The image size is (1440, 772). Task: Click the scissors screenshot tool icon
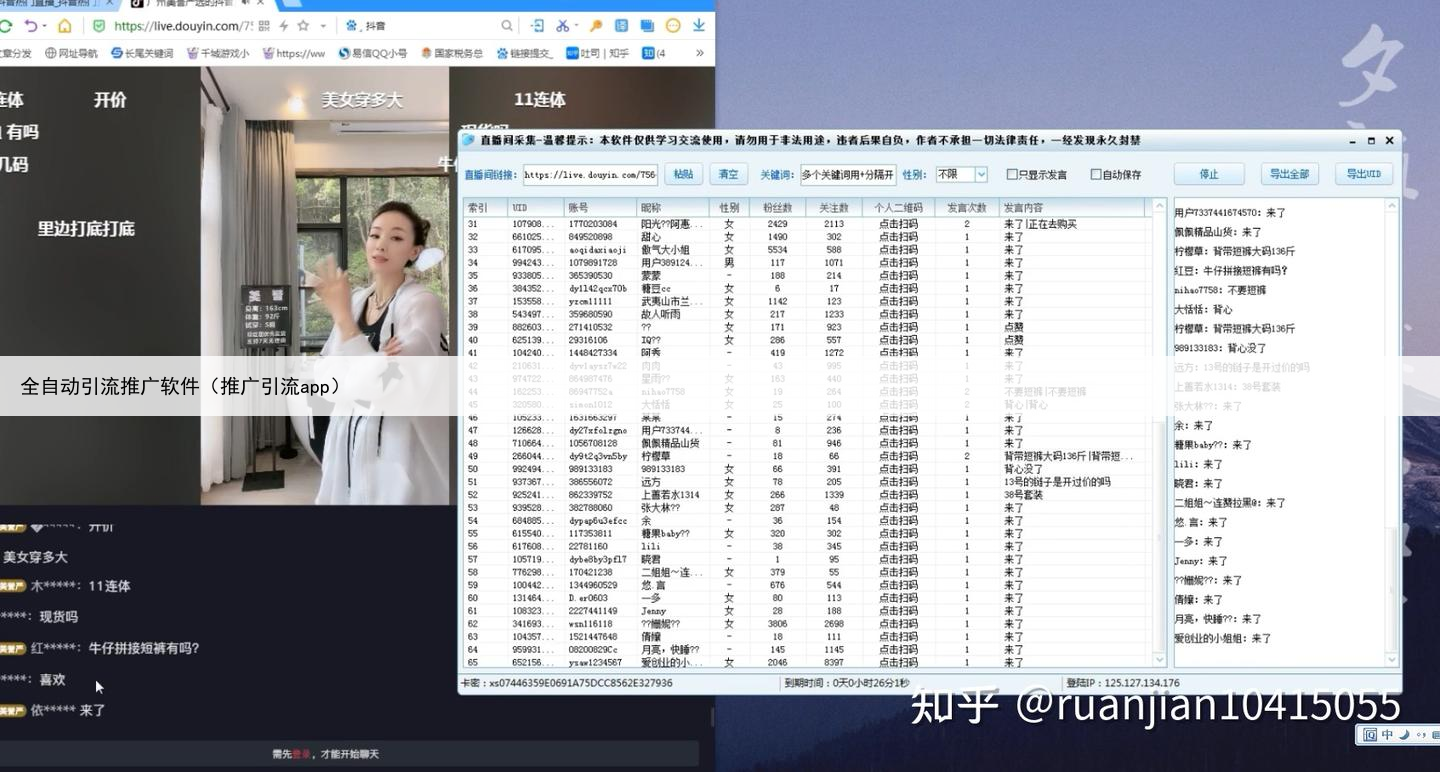(x=563, y=26)
